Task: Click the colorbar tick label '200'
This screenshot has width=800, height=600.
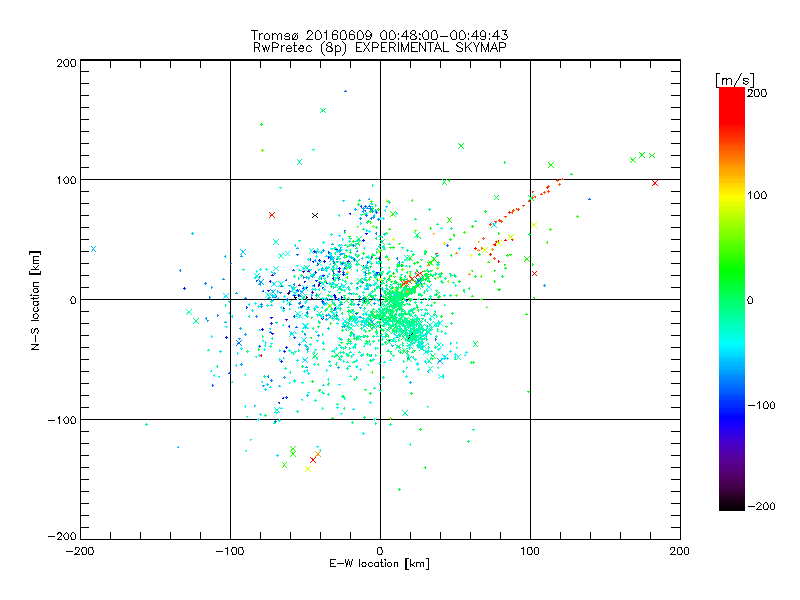Action: pyautogui.click(x=757, y=93)
